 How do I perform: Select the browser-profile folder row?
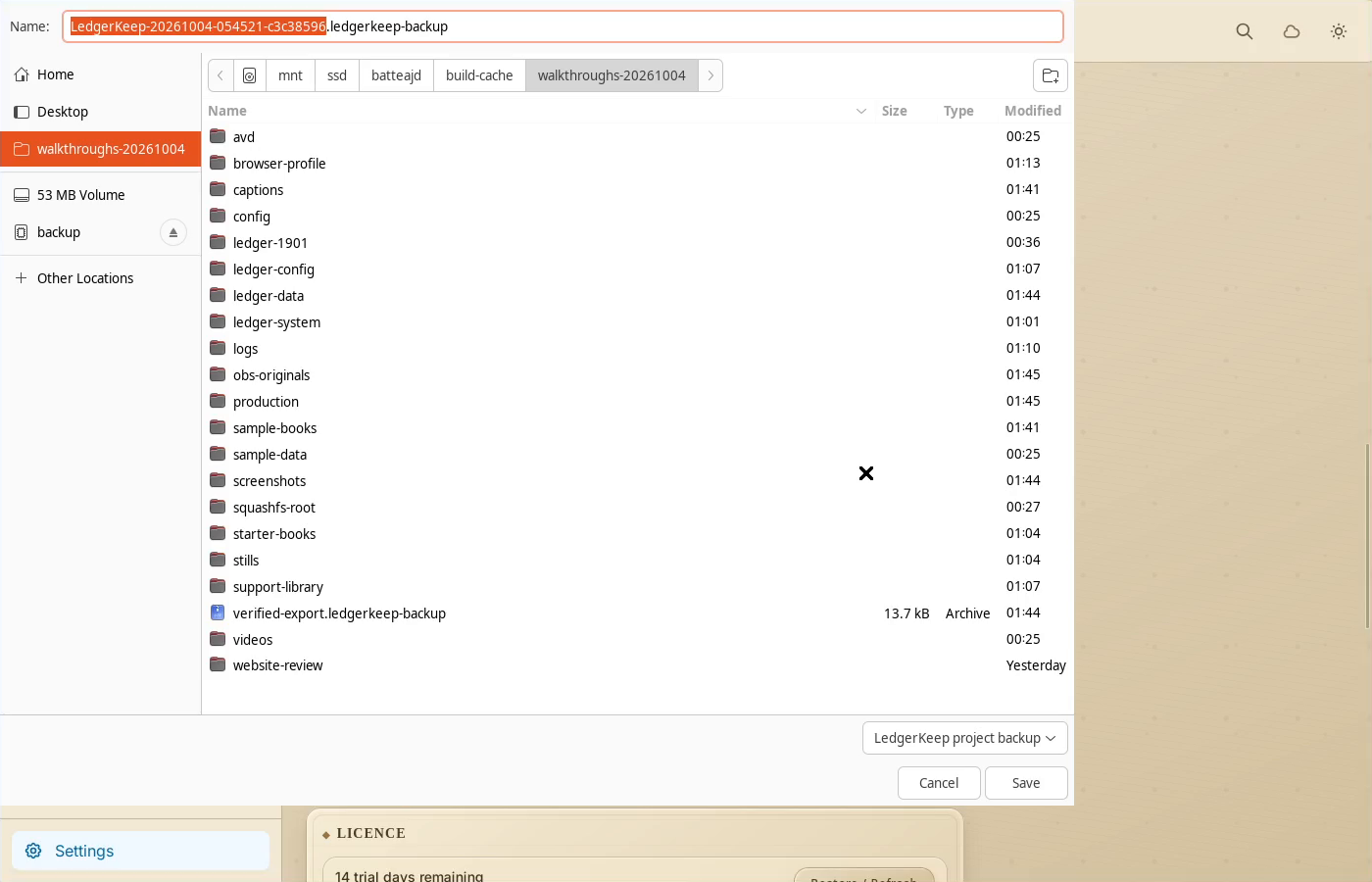point(638,163)
